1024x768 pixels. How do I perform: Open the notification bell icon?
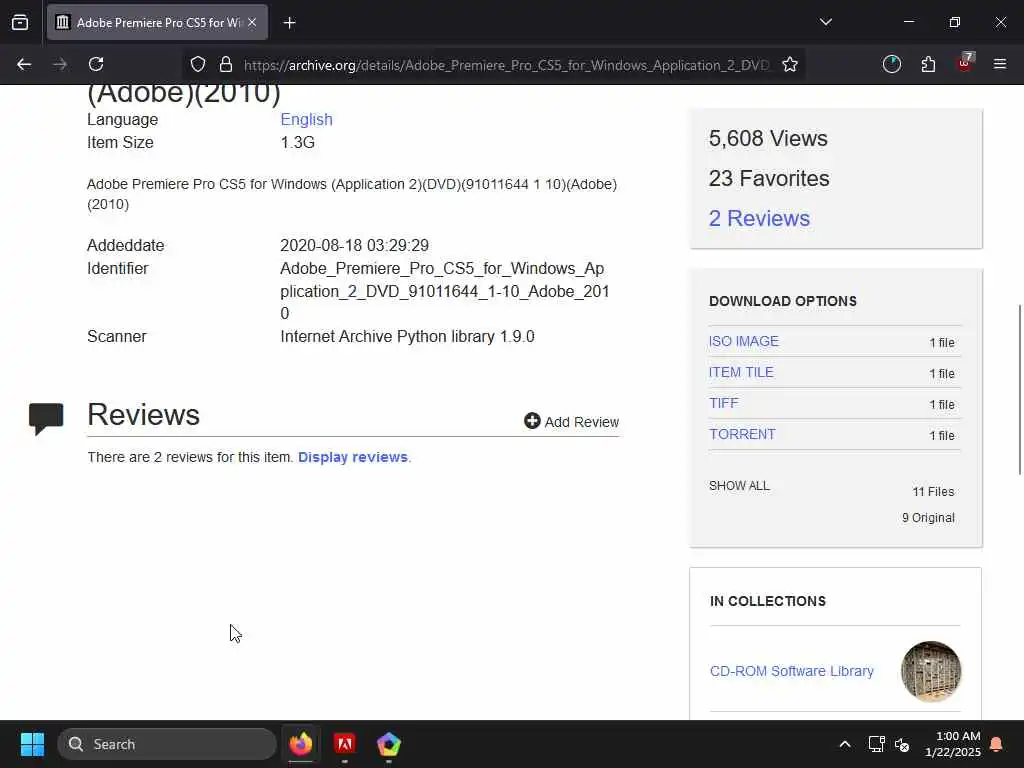pyautogui.click(x=997, y=744)
